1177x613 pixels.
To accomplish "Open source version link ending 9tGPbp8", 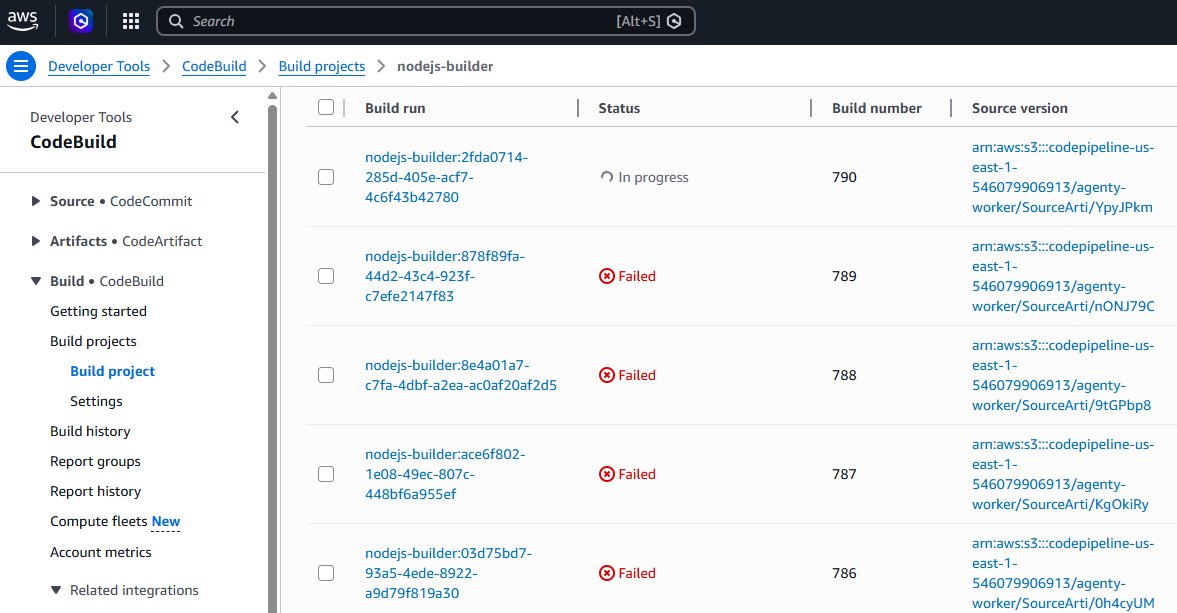I will coord(1063,375).
